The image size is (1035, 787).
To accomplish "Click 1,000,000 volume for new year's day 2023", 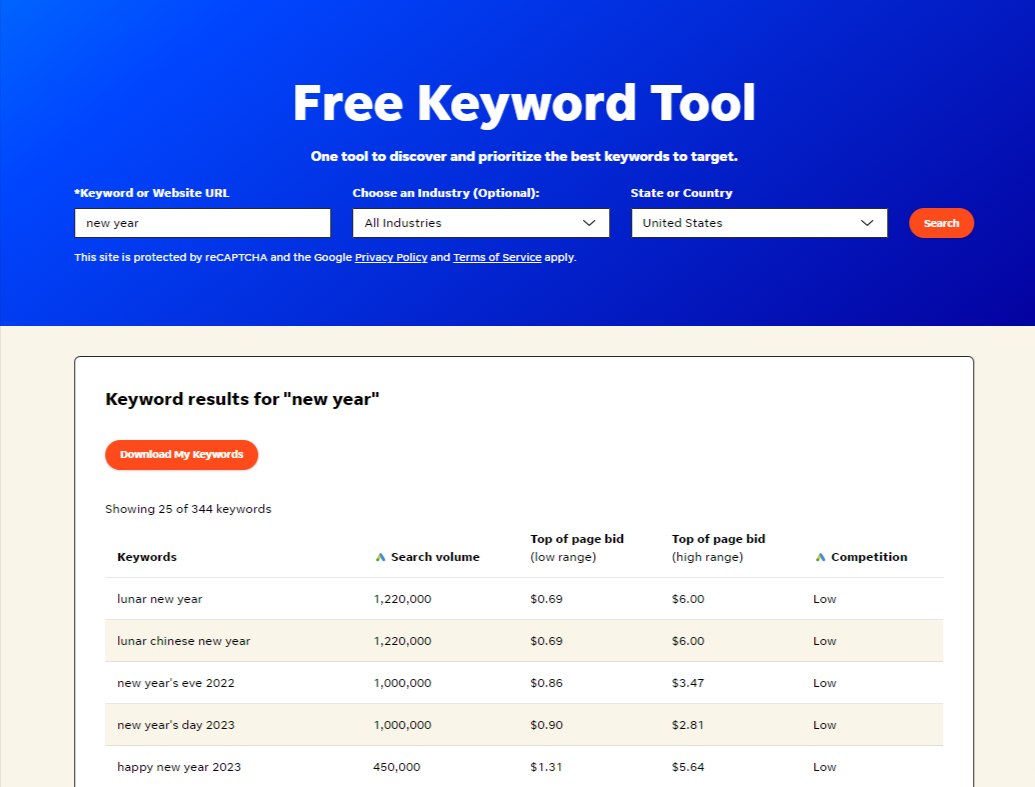I will pyautogui.click(x=403, y=725).
